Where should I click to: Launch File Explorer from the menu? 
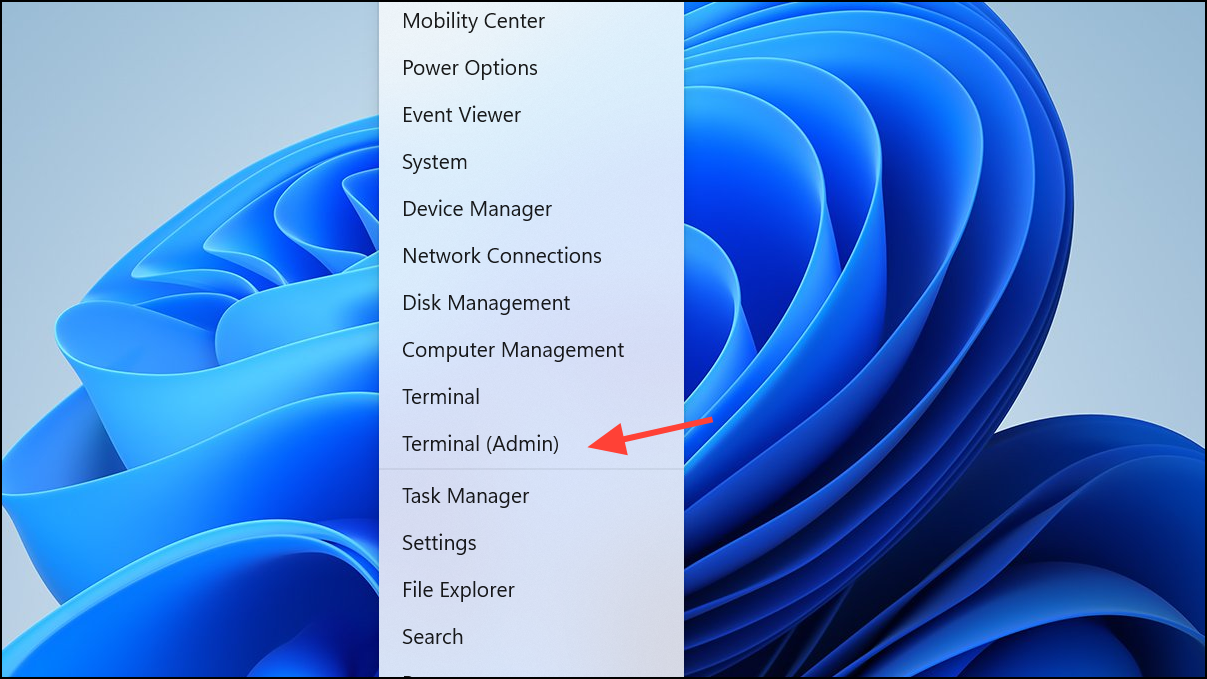pyautogui.click(x=531, y=590)
